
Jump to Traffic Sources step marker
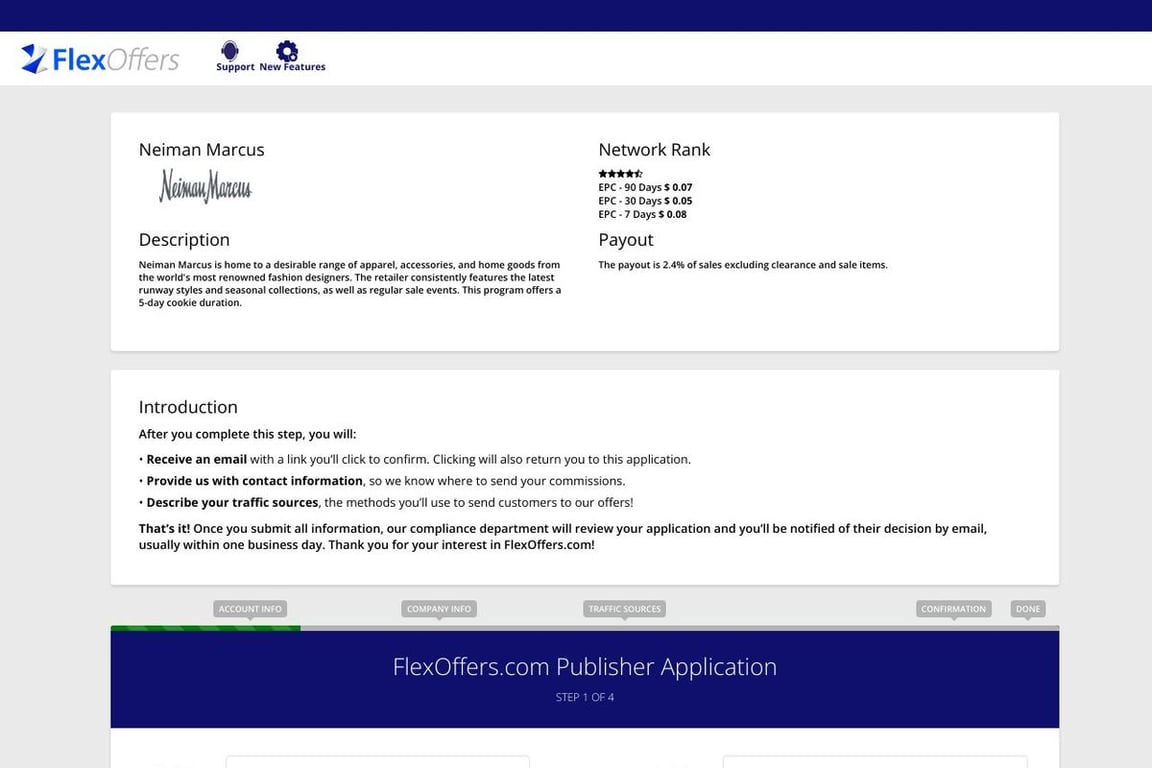click(624, 609)
